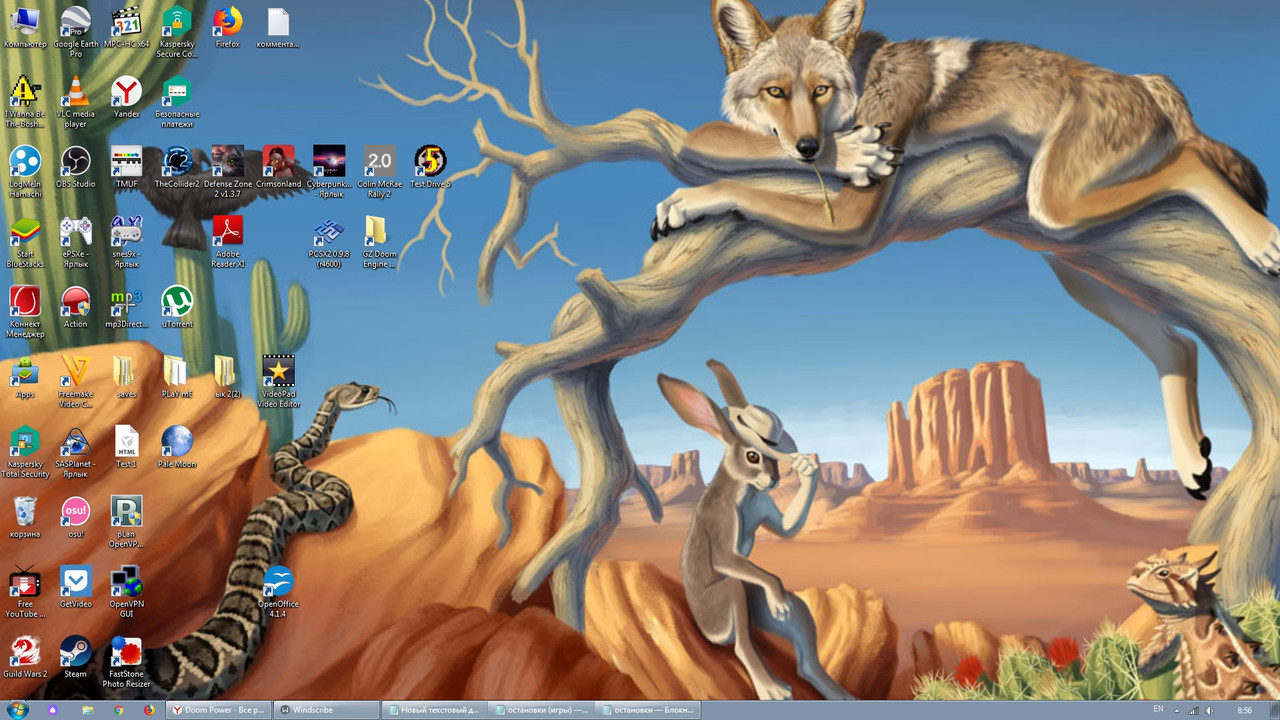Click the Pale Moon browser icon

177,447
